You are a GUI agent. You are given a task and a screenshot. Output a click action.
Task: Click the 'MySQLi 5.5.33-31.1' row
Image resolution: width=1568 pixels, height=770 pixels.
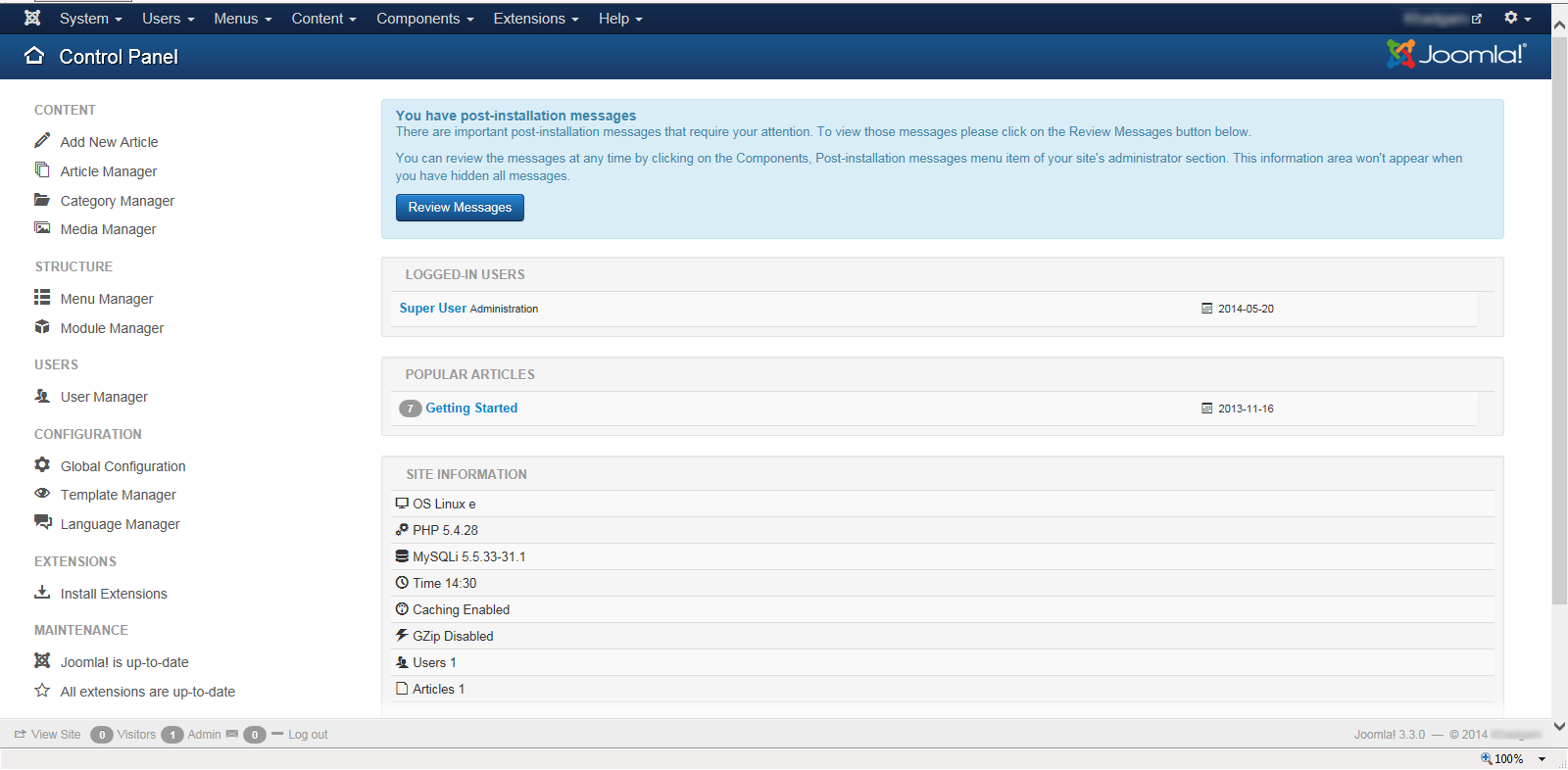(x=945, y=556)
